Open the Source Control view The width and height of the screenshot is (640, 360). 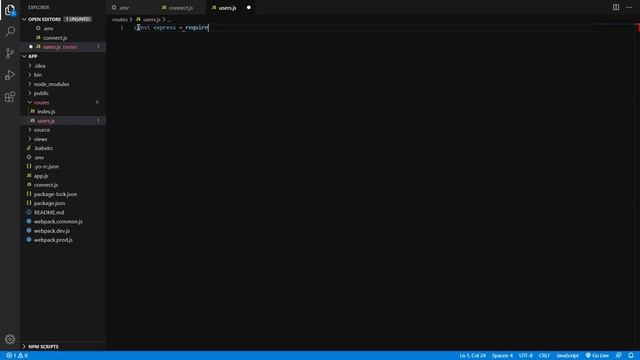10,53
